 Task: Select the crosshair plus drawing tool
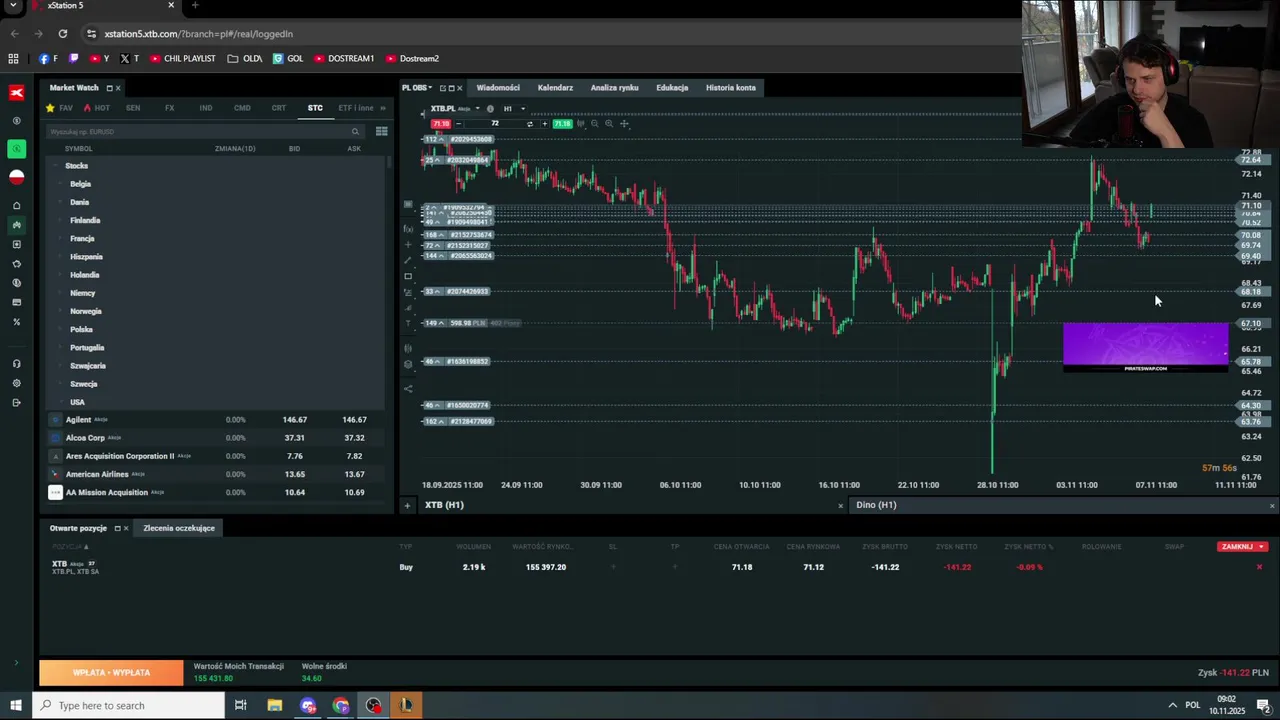coord(408,245)
